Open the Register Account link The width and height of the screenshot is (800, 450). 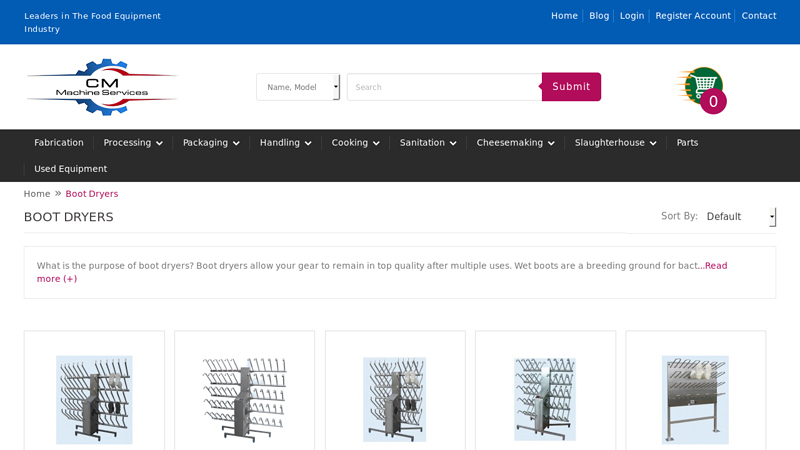(x=692, y=16)
